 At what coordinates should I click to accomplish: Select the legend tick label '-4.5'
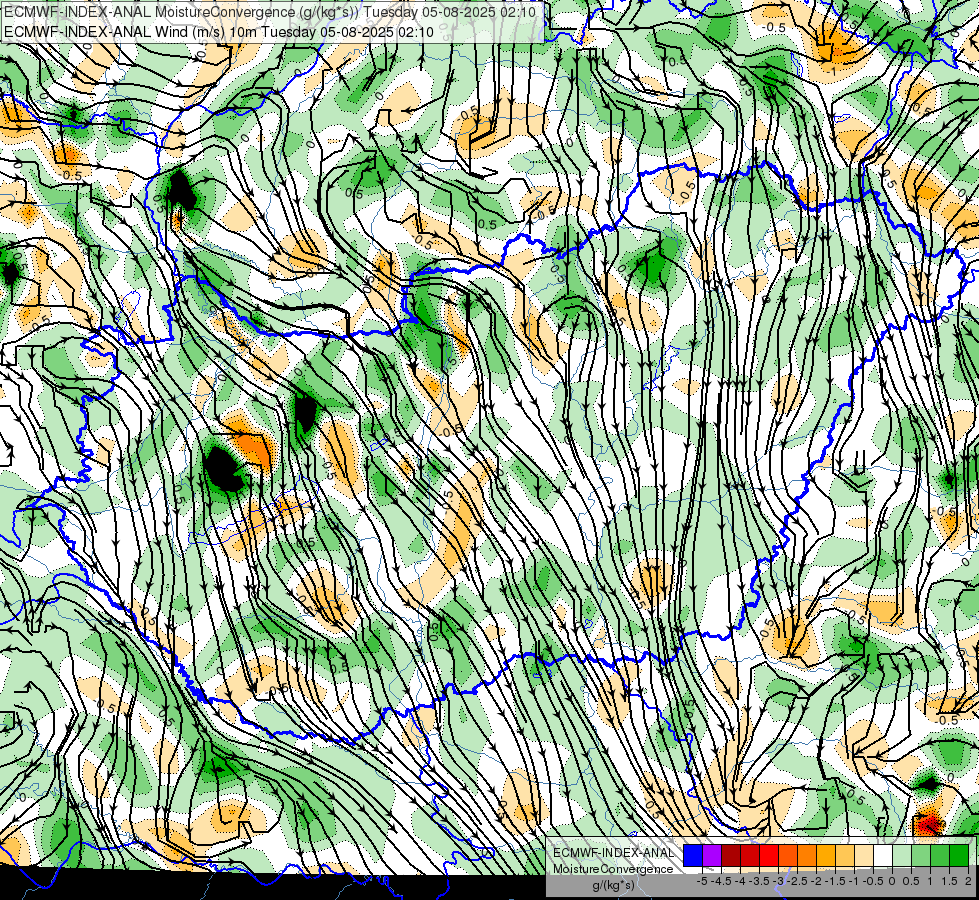click(x=721, y=881)
